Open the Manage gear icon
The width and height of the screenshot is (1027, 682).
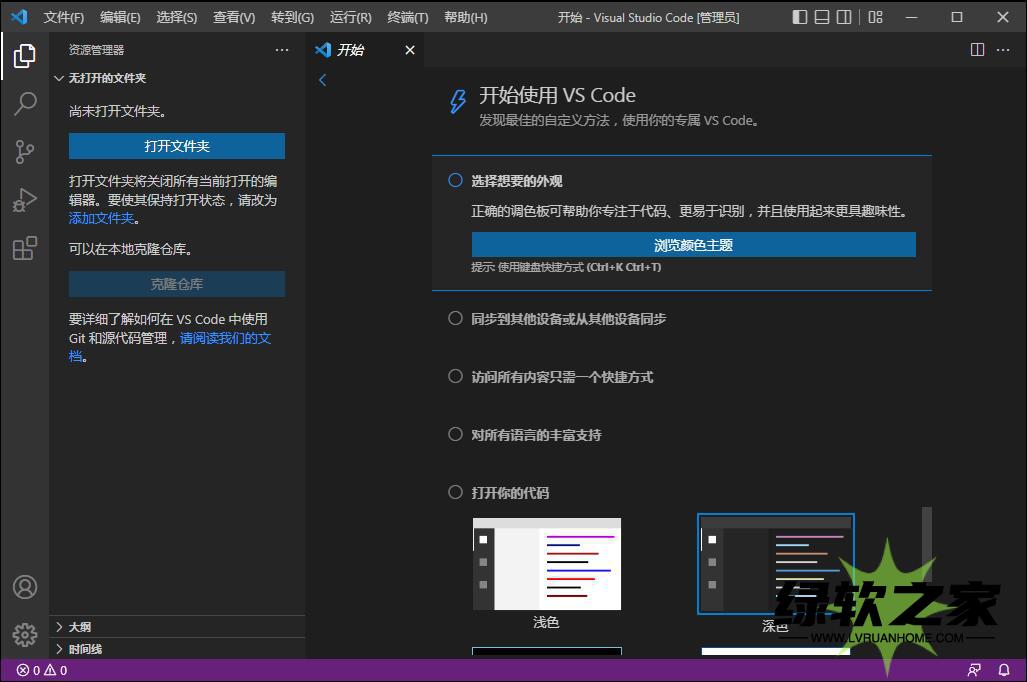tap(25, 634)
